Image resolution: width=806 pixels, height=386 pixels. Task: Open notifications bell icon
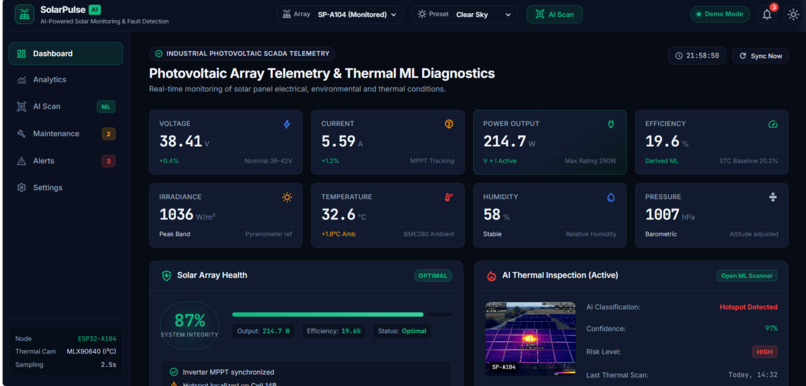767,14
